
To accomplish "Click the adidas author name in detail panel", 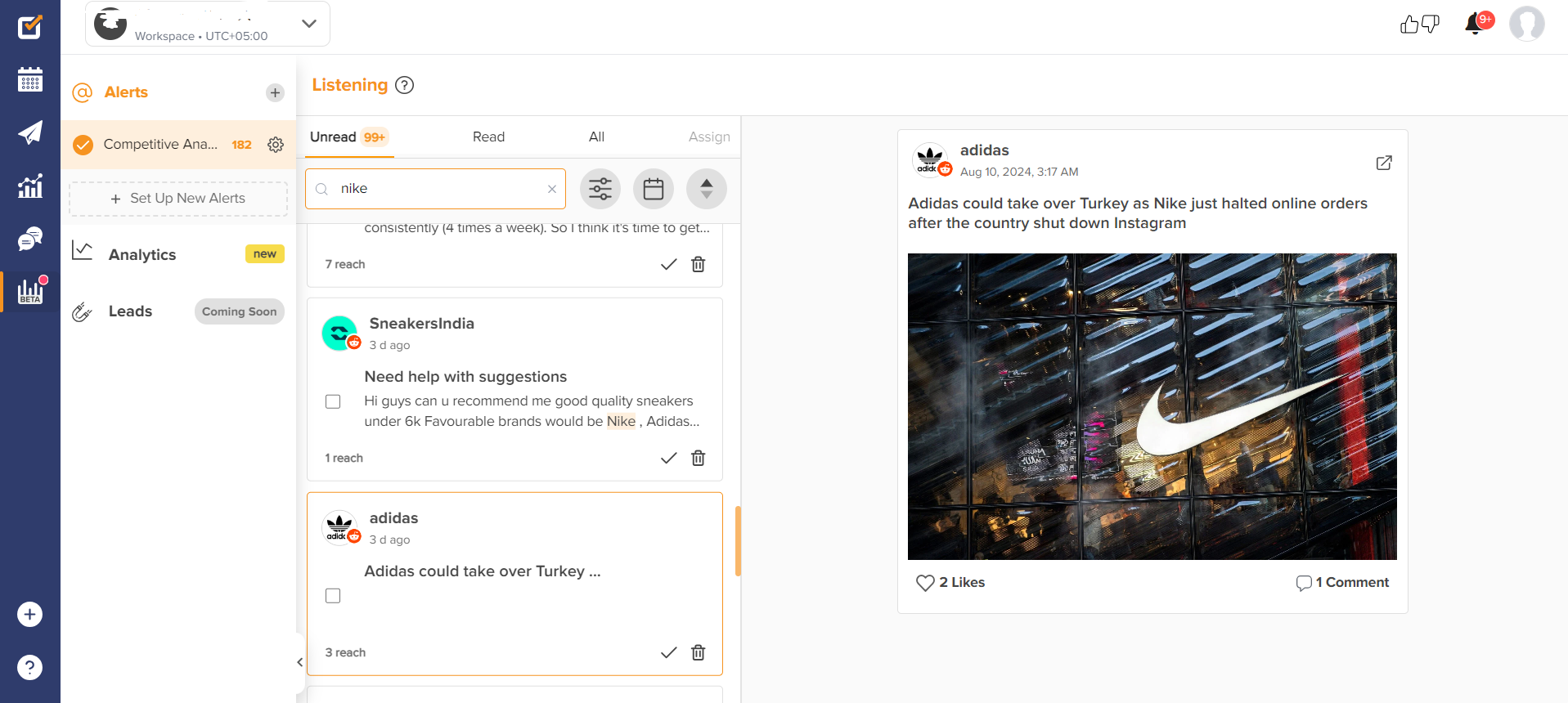I will (984, 150).
